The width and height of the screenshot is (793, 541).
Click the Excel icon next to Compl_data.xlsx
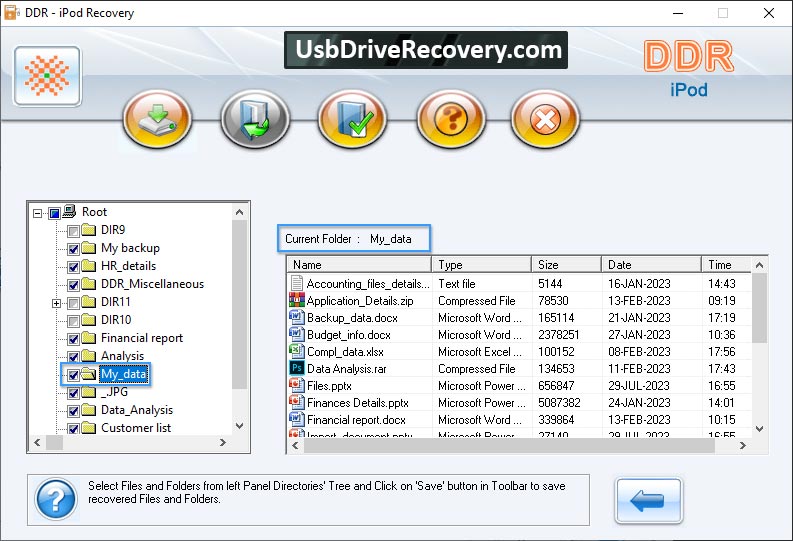[x=297, y=351]
